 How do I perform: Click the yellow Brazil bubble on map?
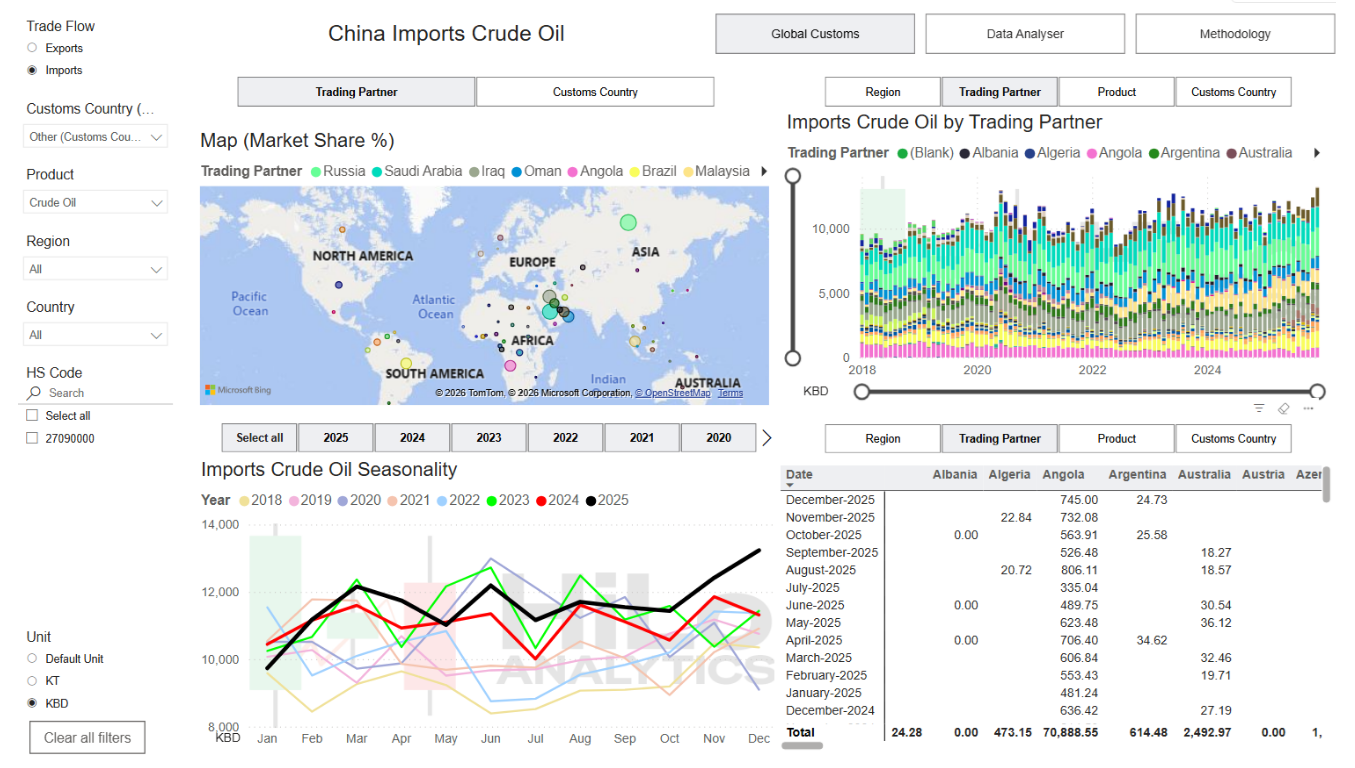(406, 364)
